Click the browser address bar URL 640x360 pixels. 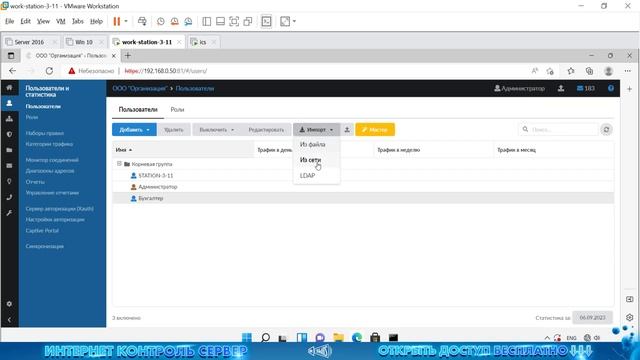pyautogui.click(x=166, y=71)
